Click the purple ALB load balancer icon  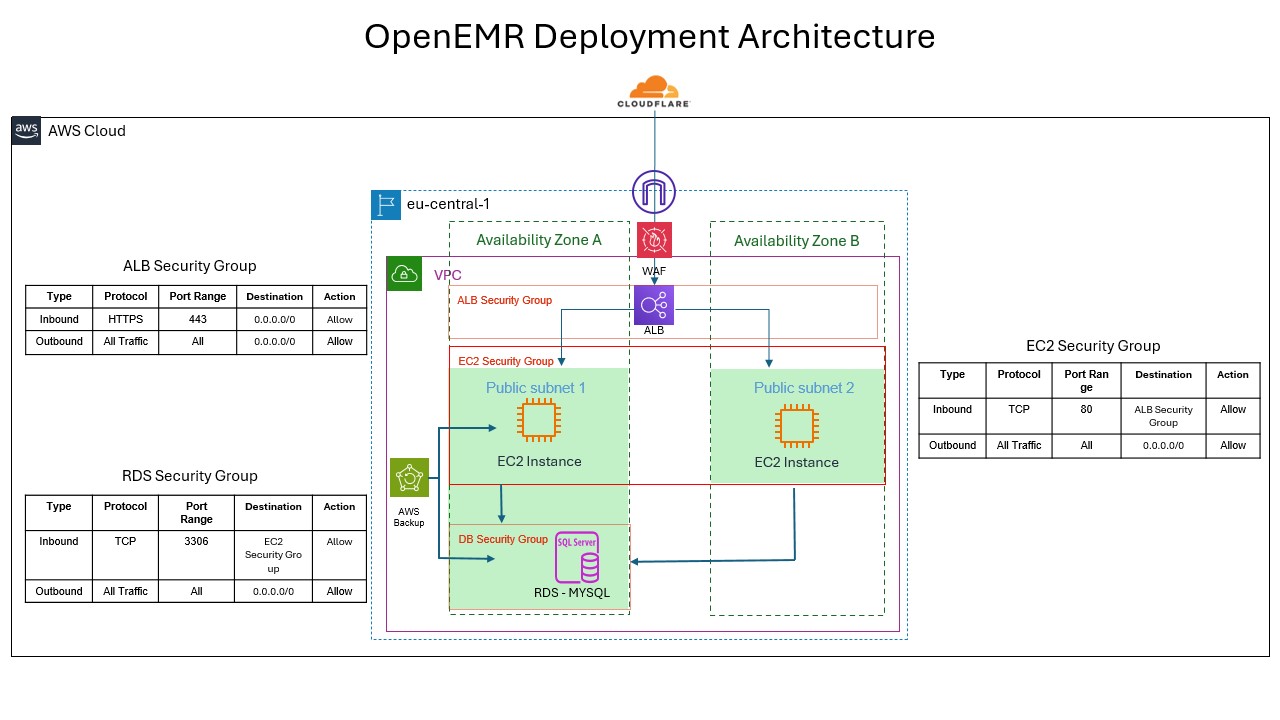point(654,305)
